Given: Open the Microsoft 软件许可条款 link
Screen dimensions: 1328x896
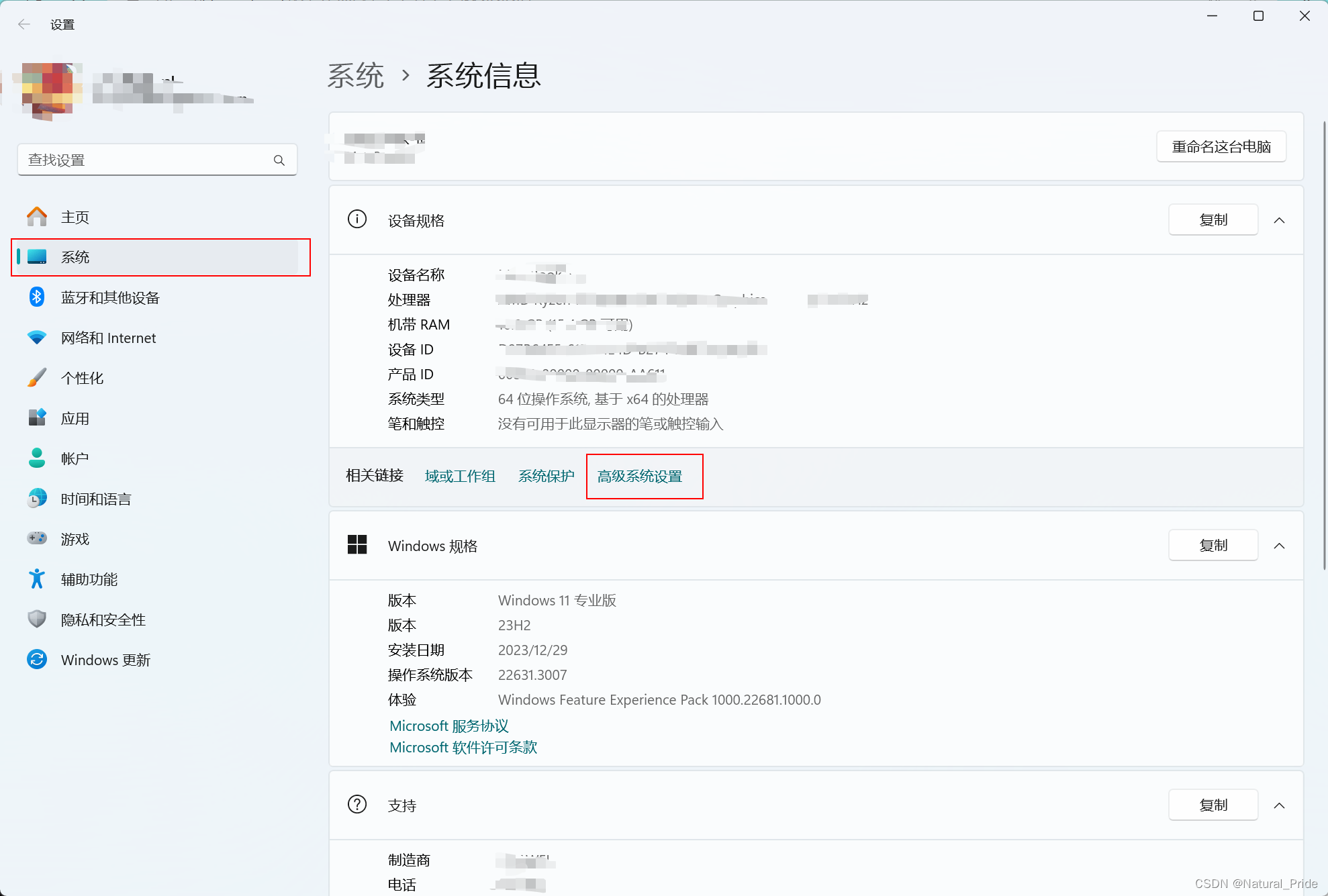Looking at the screenshot, I should (463, 748).
